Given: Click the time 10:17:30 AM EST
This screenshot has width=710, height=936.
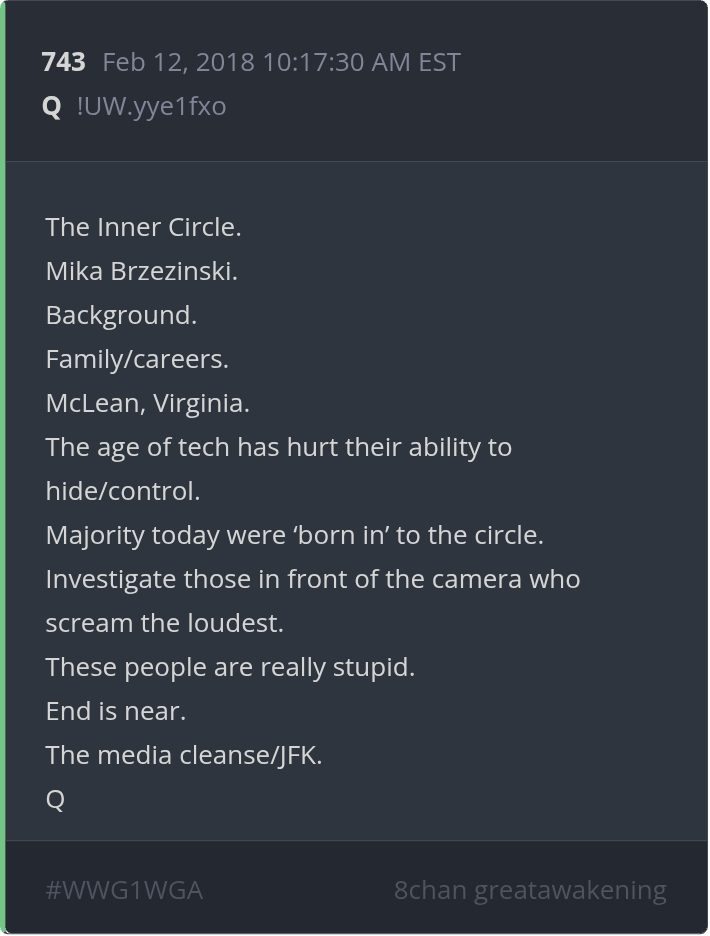Looking at the screenshot, I should point(361,62).
